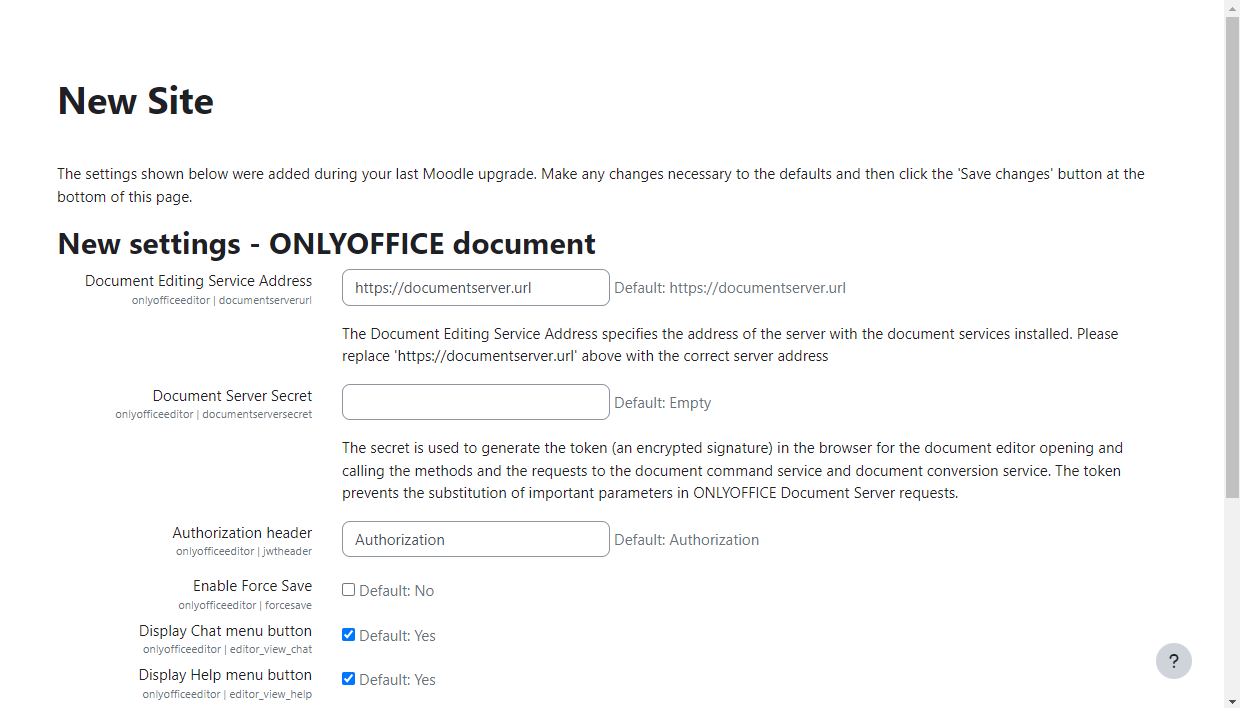Enable the Force Save checkbox

348,589
